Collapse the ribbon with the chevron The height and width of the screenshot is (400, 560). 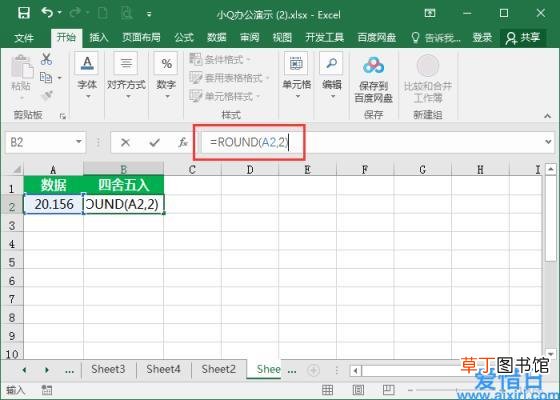pyautogui.click(x=547, y=116)
